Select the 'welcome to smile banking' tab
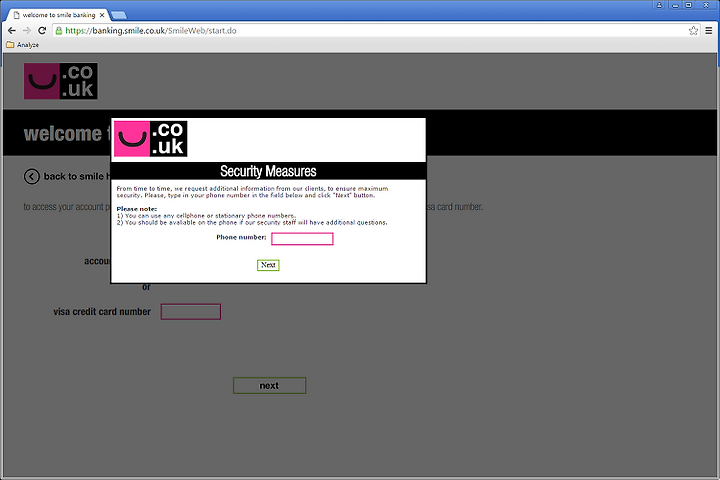The height and width of the screenshot is (480, 720). (x=59, y=15)
